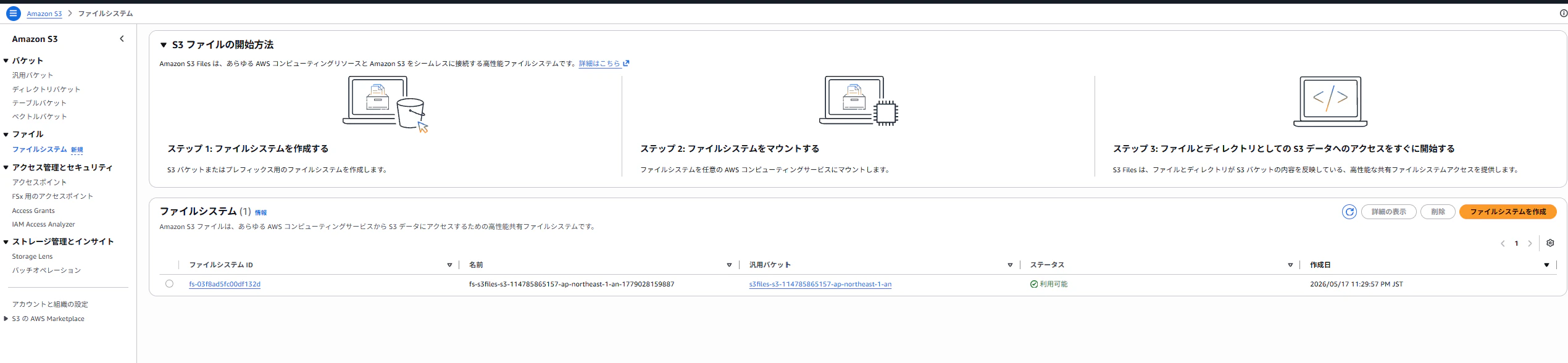Image resolution: width=1568 pixels, height=363 pixels.
Task: Click the Amazon S3 breadcrumb link
Action: (44, 14)
